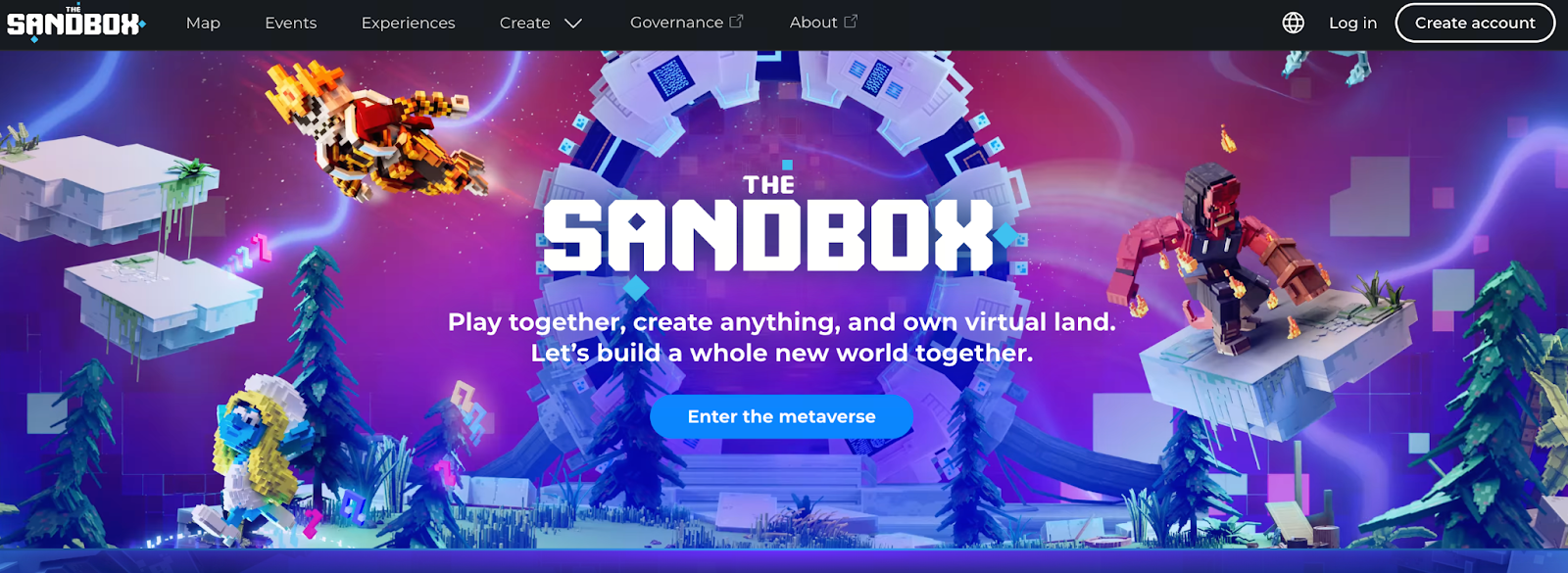This screenshot has height=573, width=1568.
Task: Click The Sandbox logo in navbar
Action: pyautogui.click(x=76, y=23)
